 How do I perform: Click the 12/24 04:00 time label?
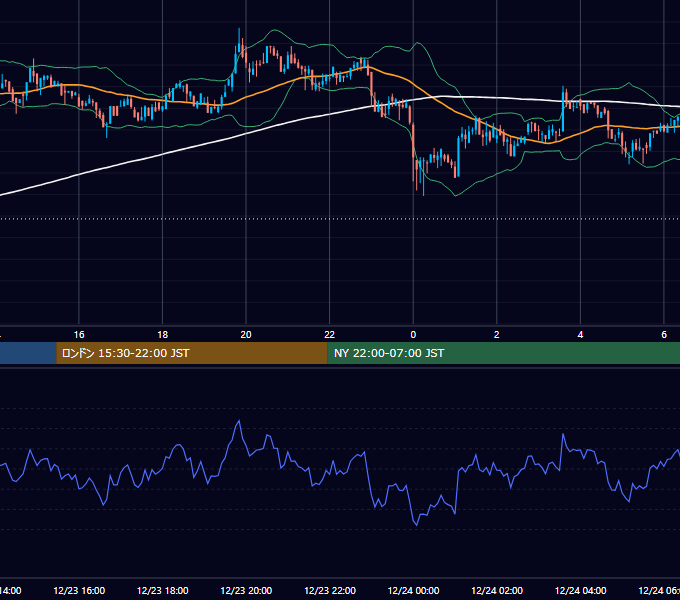pos(581,590)
